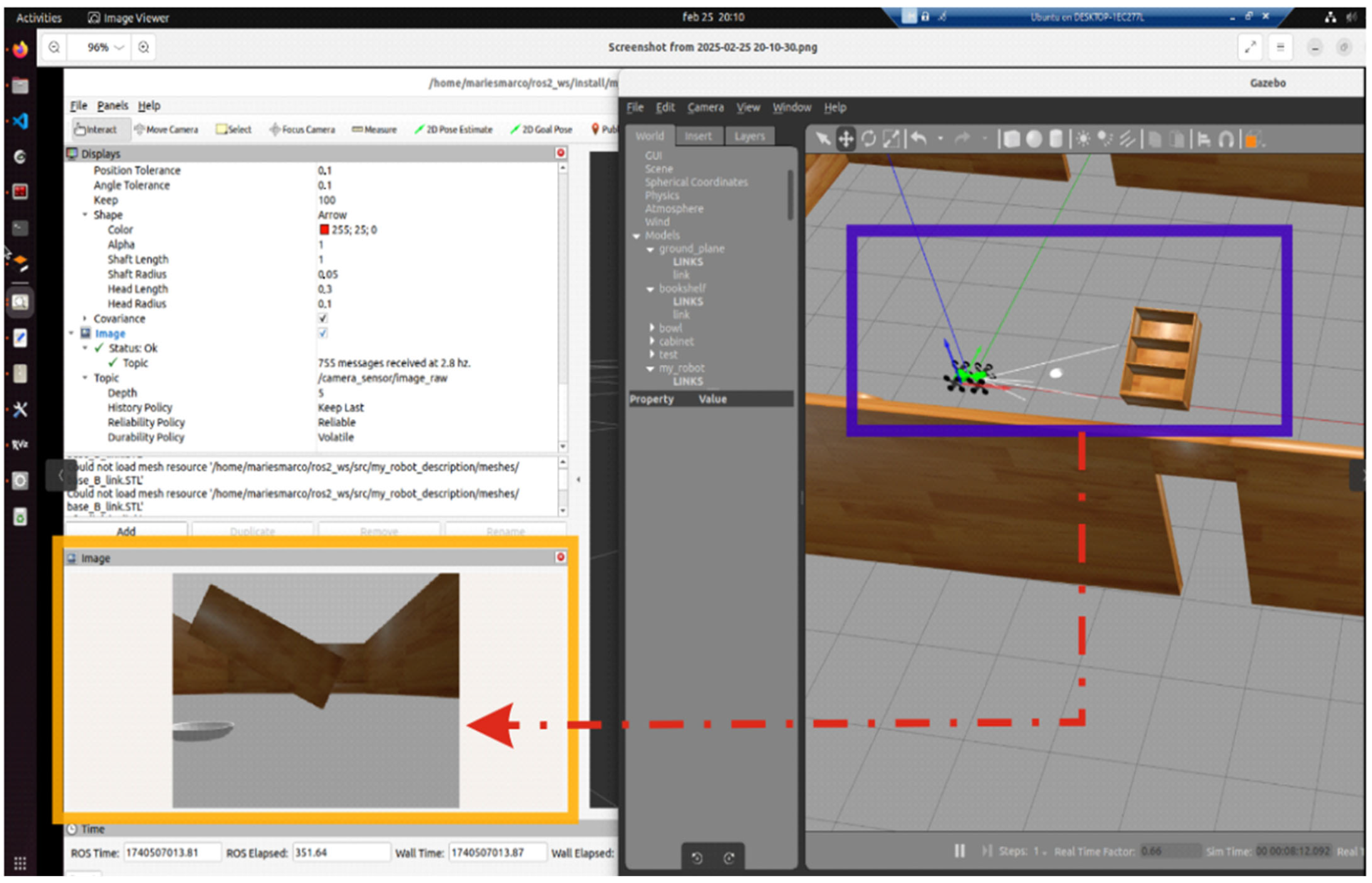Select Gazebo's translate mode tool
This screenshot has width=1372, height=883.
845,139
